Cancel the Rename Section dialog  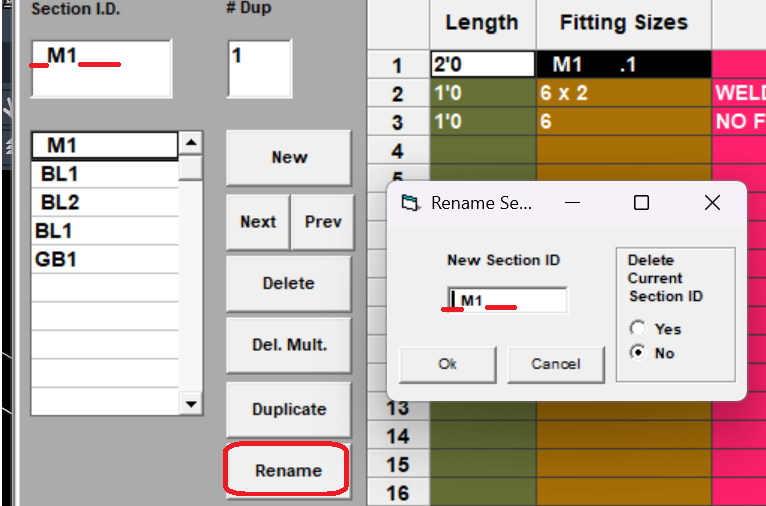[x=556, y=364]
